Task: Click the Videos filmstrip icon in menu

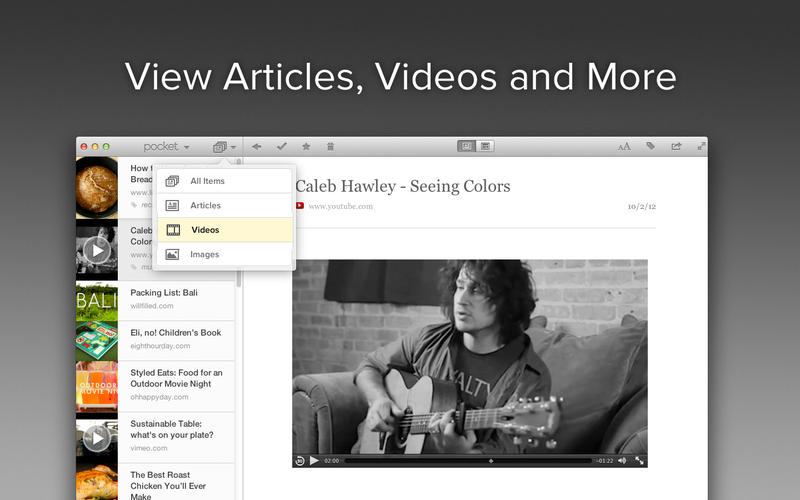Action: (173, 230)
